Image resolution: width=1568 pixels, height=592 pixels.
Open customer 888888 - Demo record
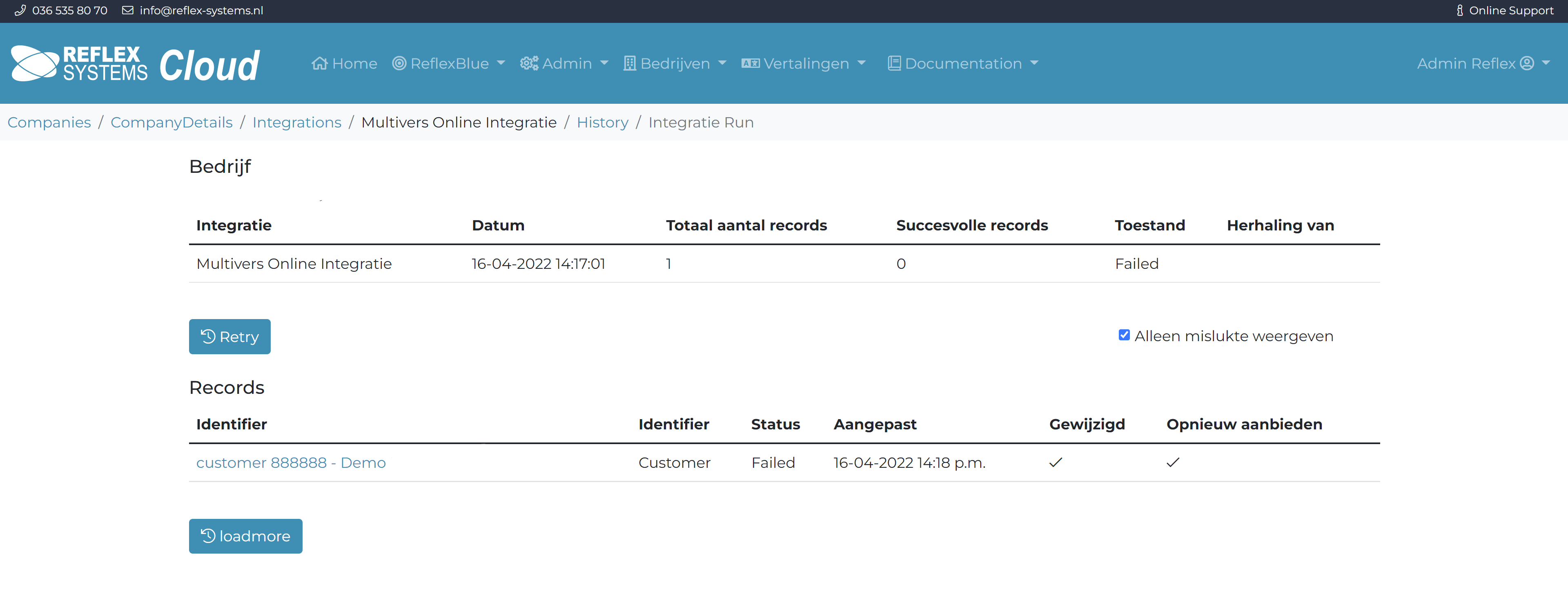(x=291, y=462)
